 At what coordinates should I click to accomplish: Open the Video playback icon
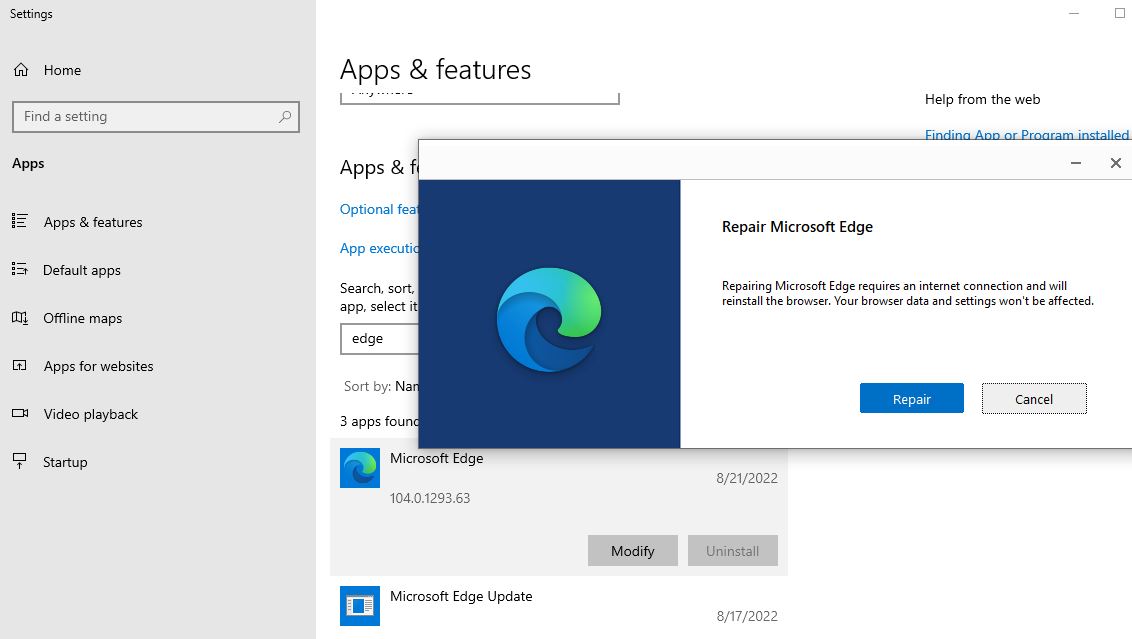tap(20, 414)
